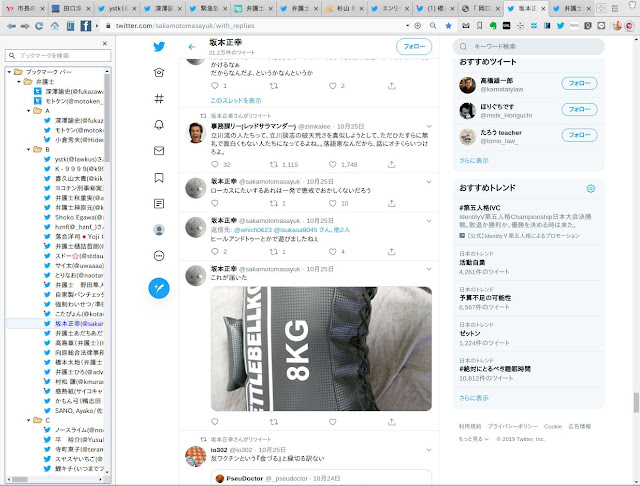The width and height of the screenshot is (640, 486).
Task: Open the Notifications bell icon
Action: [159, 124]
